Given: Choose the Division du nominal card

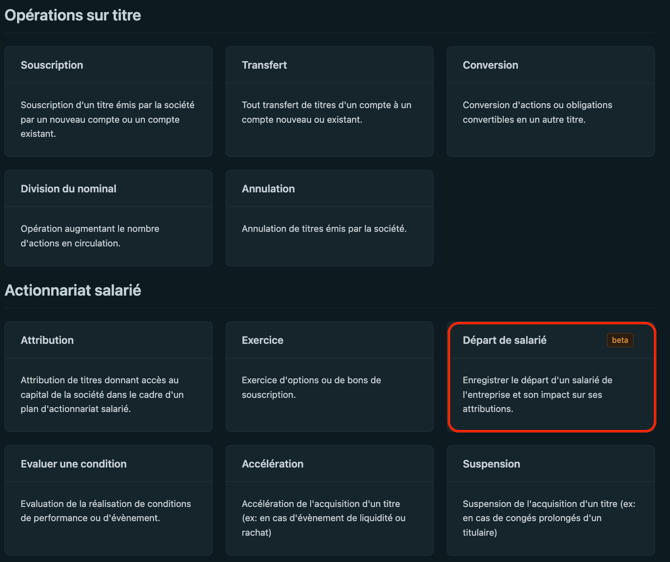Looking at the screenshot, I should (109, 218).
